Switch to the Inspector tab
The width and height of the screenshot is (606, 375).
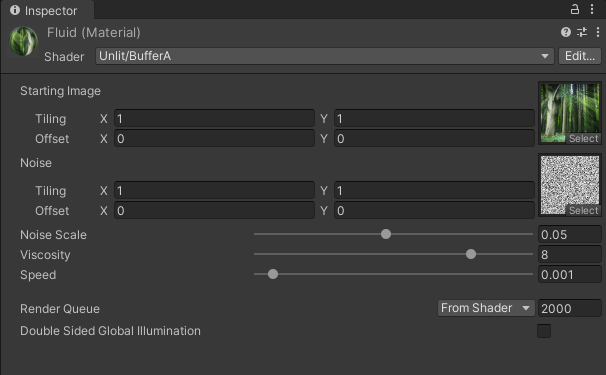click(x=46, y=10)
